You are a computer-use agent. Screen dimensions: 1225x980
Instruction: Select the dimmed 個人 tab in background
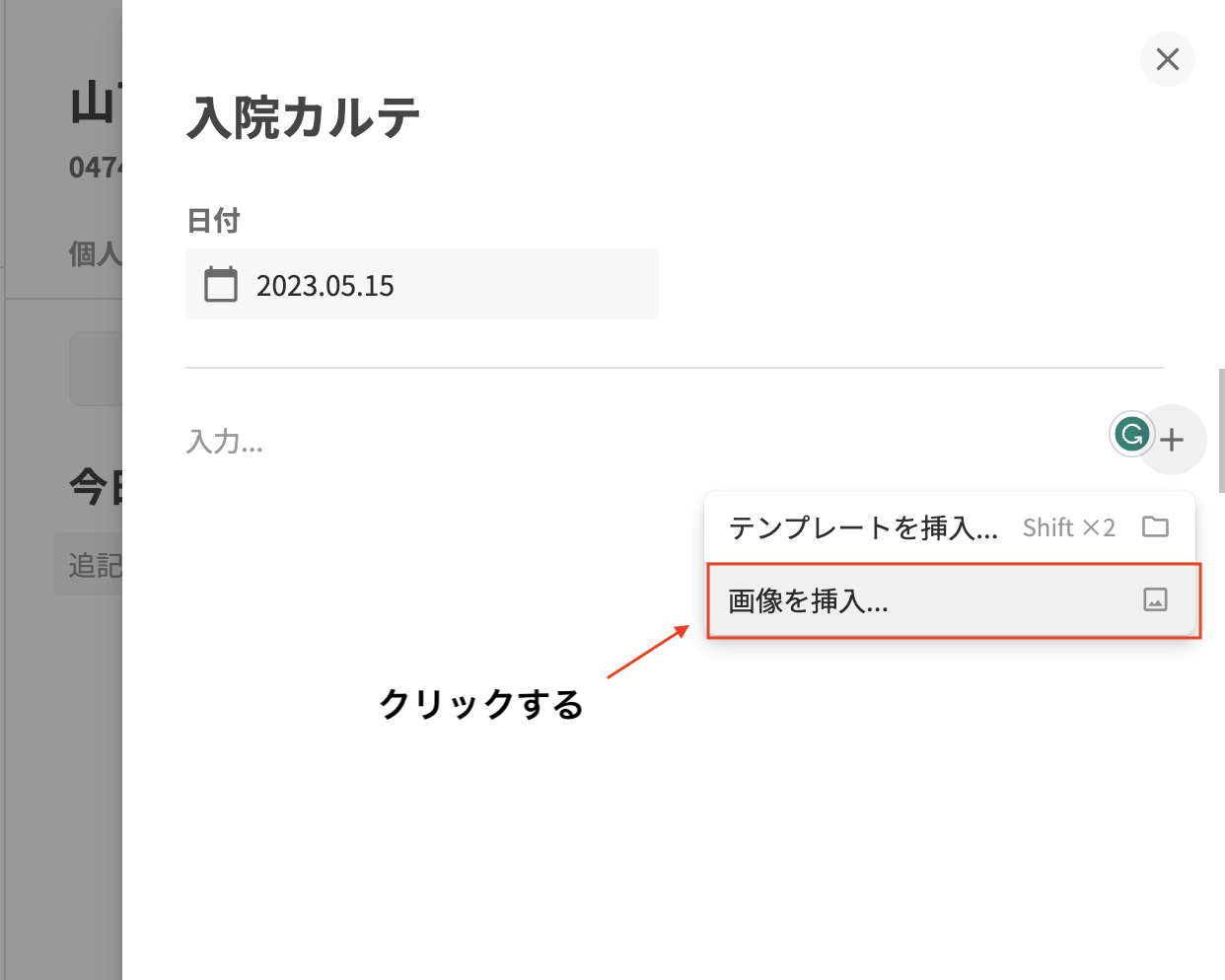(x=95, y=254)
